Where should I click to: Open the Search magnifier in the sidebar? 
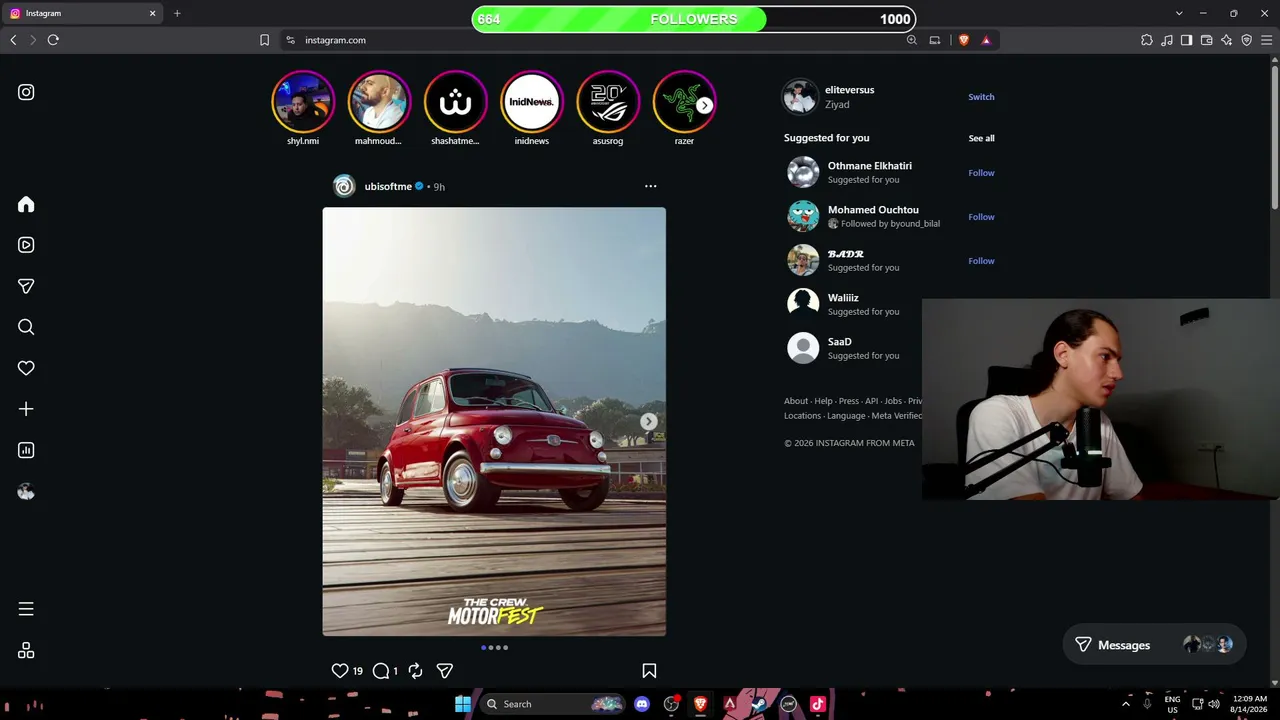[26, 327]
